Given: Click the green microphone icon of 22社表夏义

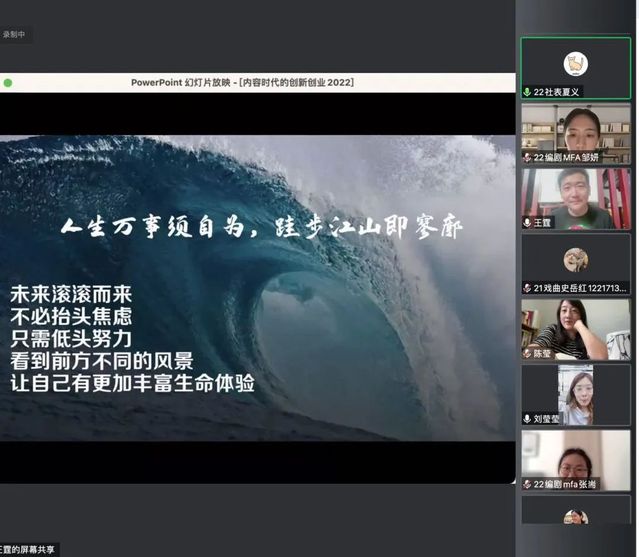Looking at the screenshot, I should [x=527, y=92].
